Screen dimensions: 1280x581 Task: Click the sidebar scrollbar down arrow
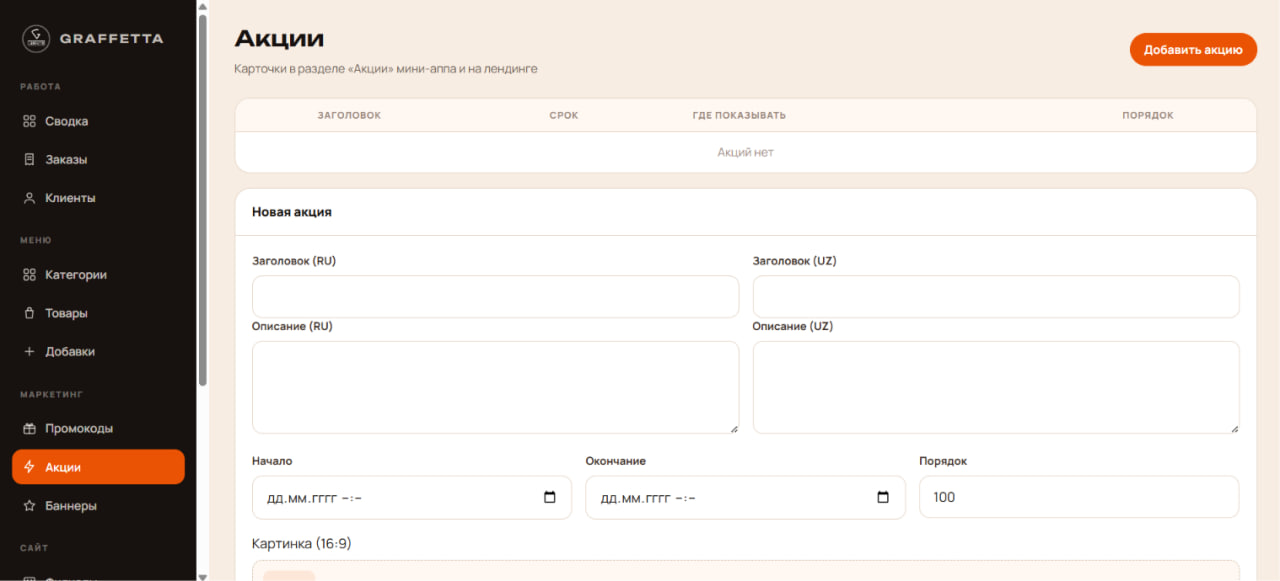(203, 575)
